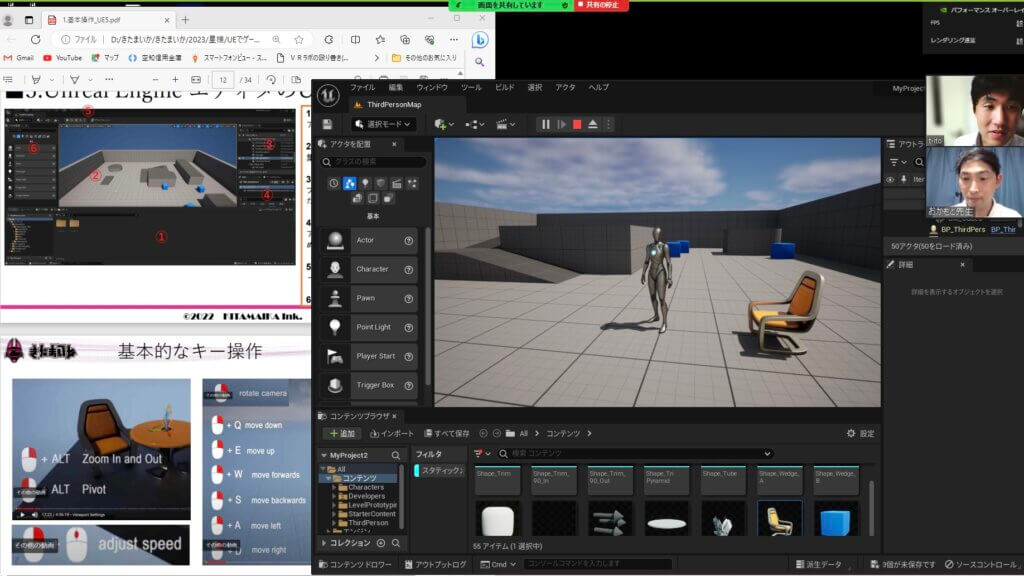Select the chair asset thumbnail
The height and width of the screenshot is (576, 1024).
coord(780,519)
